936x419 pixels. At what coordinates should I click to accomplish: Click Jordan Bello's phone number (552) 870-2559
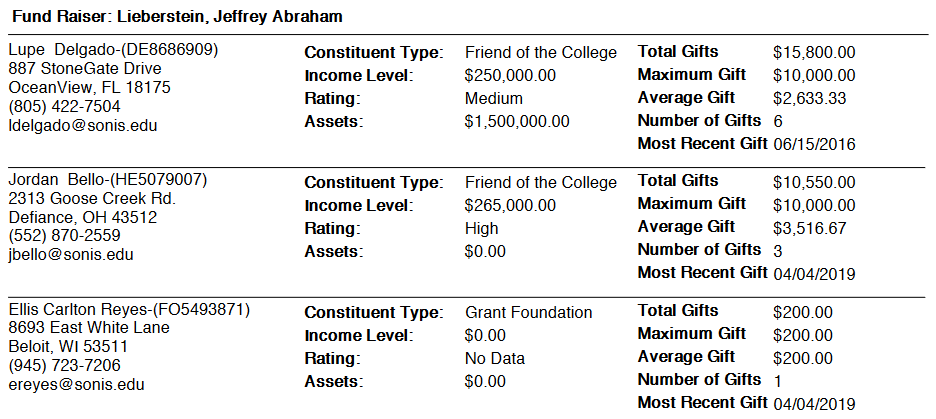(64, 236)
